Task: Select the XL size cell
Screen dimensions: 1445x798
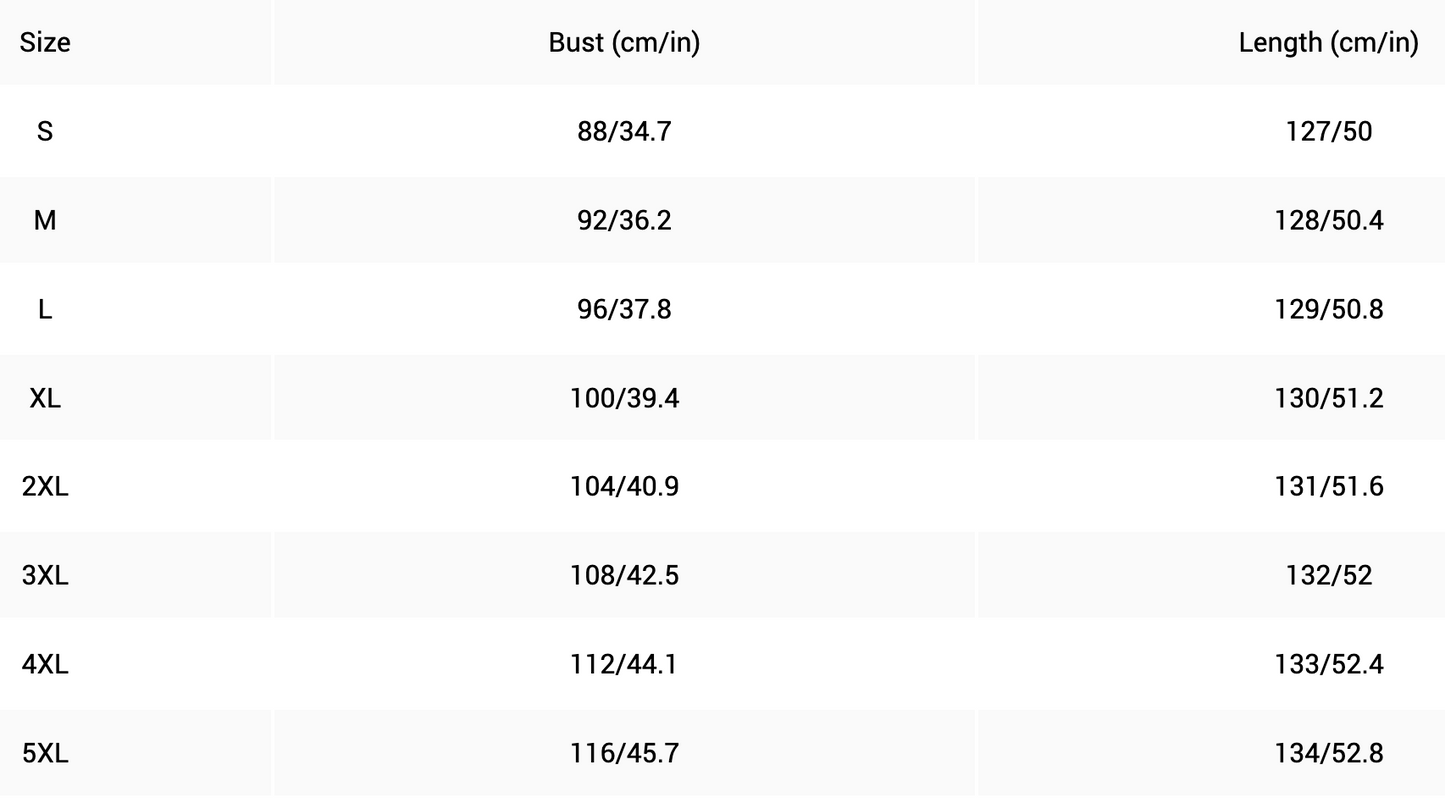Action: [x=45, y=398]
